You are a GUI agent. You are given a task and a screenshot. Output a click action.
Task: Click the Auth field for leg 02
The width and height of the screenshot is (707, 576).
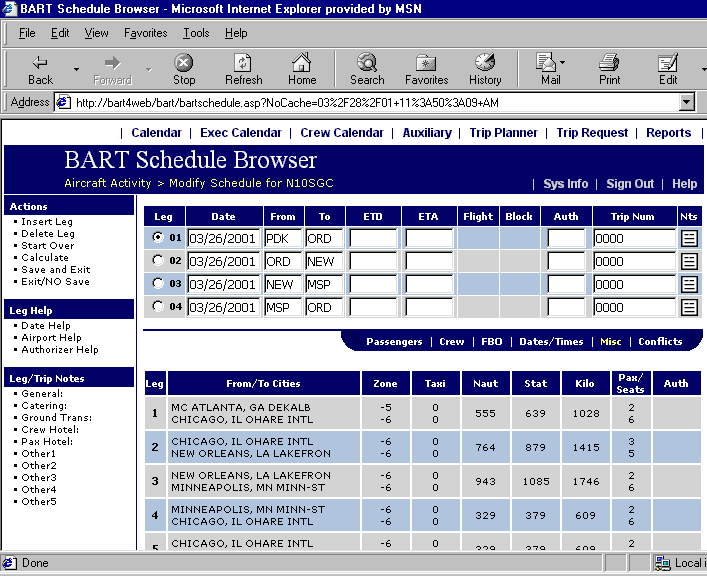566,261
